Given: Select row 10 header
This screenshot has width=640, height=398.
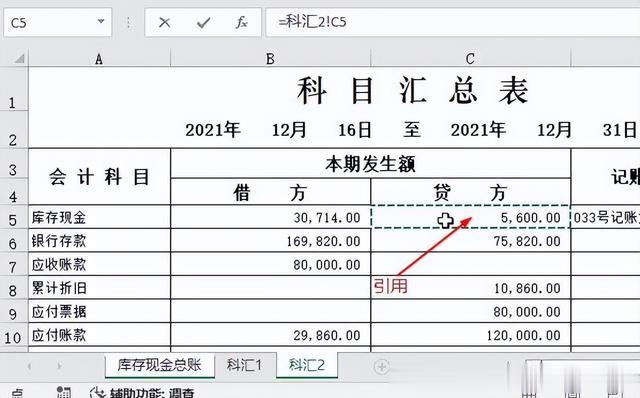Looking at the screenshot, I should point(13,335).
